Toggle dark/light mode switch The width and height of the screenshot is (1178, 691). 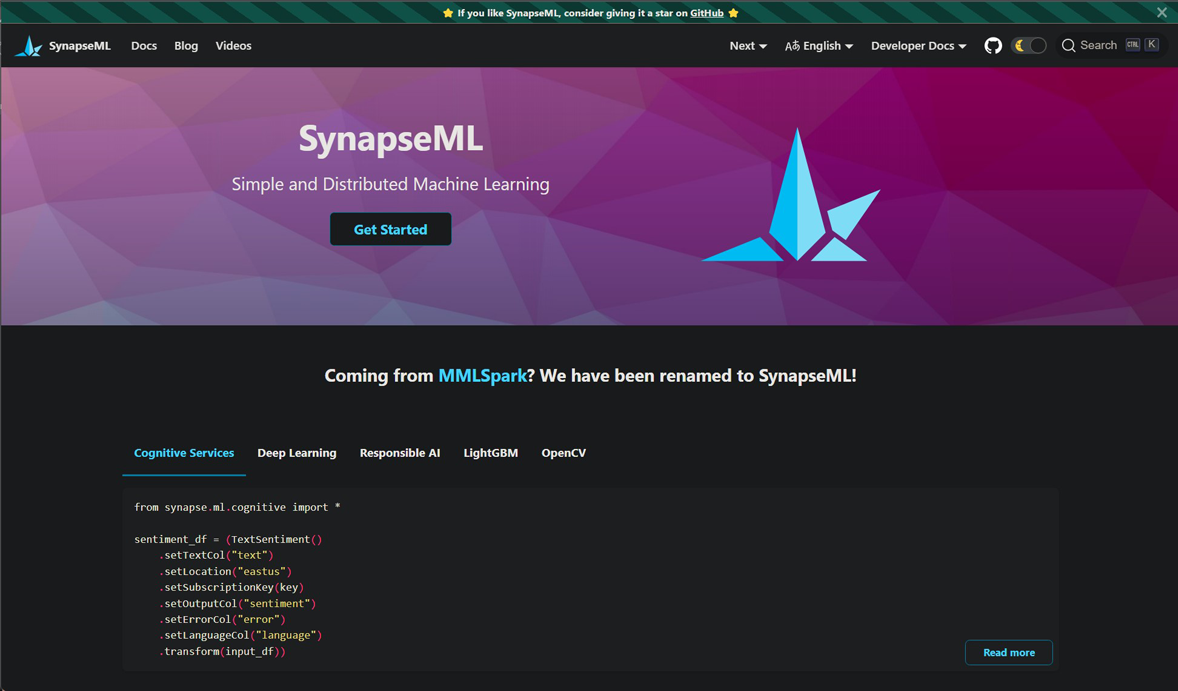(x=1028, y=46)
